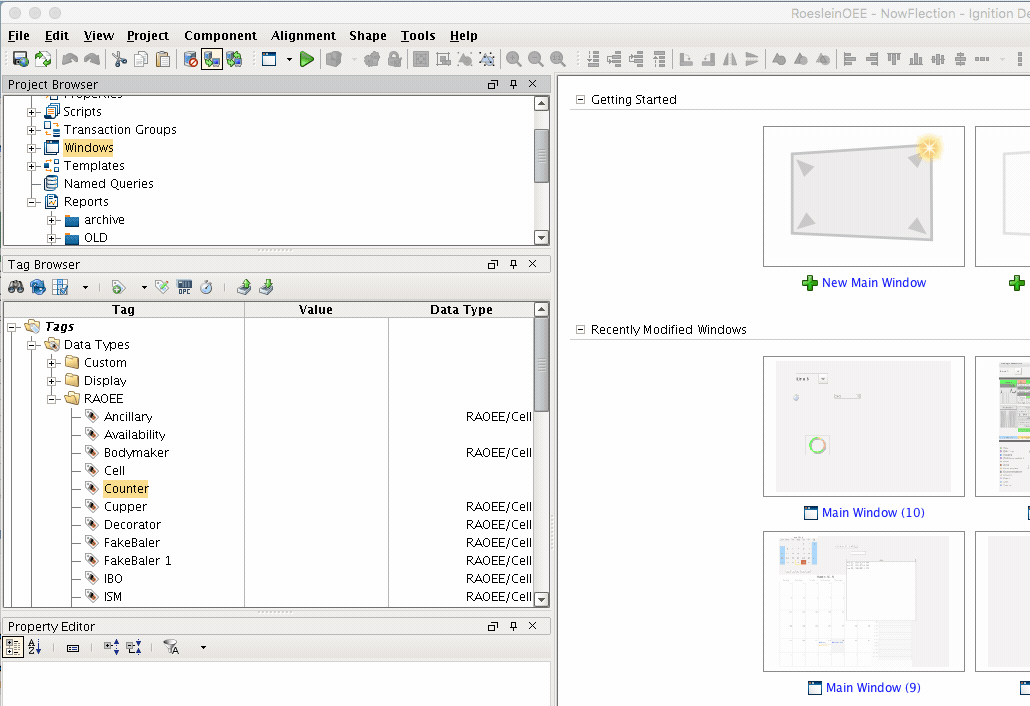
Task: Toggle categorized view in Property Editor
Action: 14,648
